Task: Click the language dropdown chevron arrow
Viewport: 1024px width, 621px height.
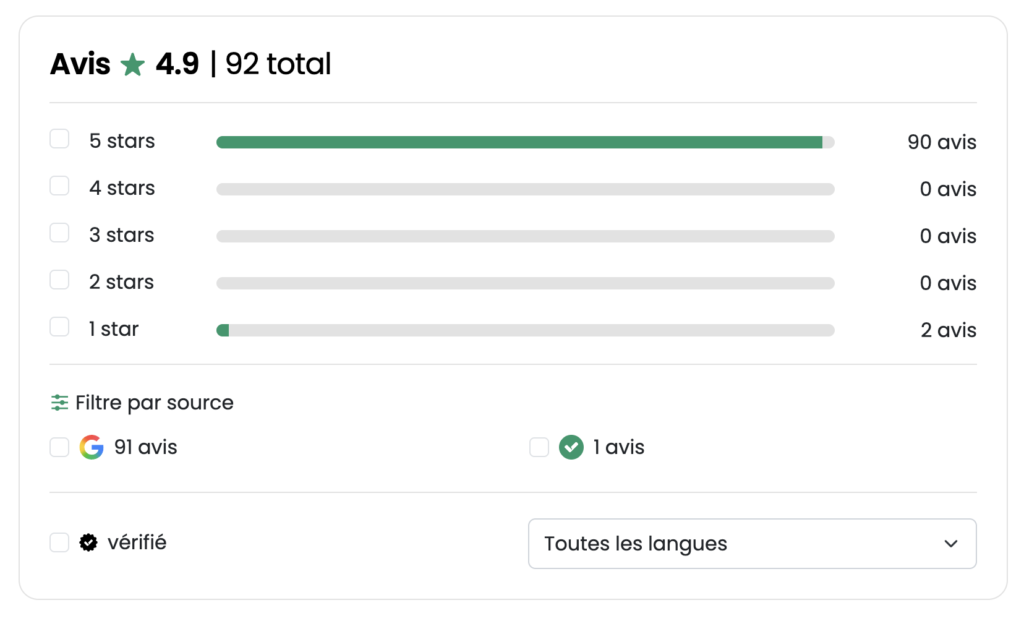Action: coord(951,544)
